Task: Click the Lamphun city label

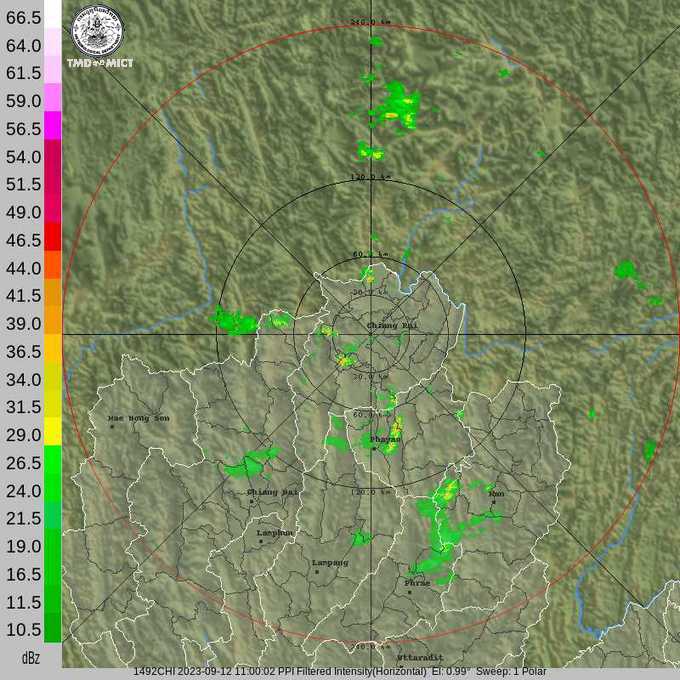Action: (x=275, y=533)
